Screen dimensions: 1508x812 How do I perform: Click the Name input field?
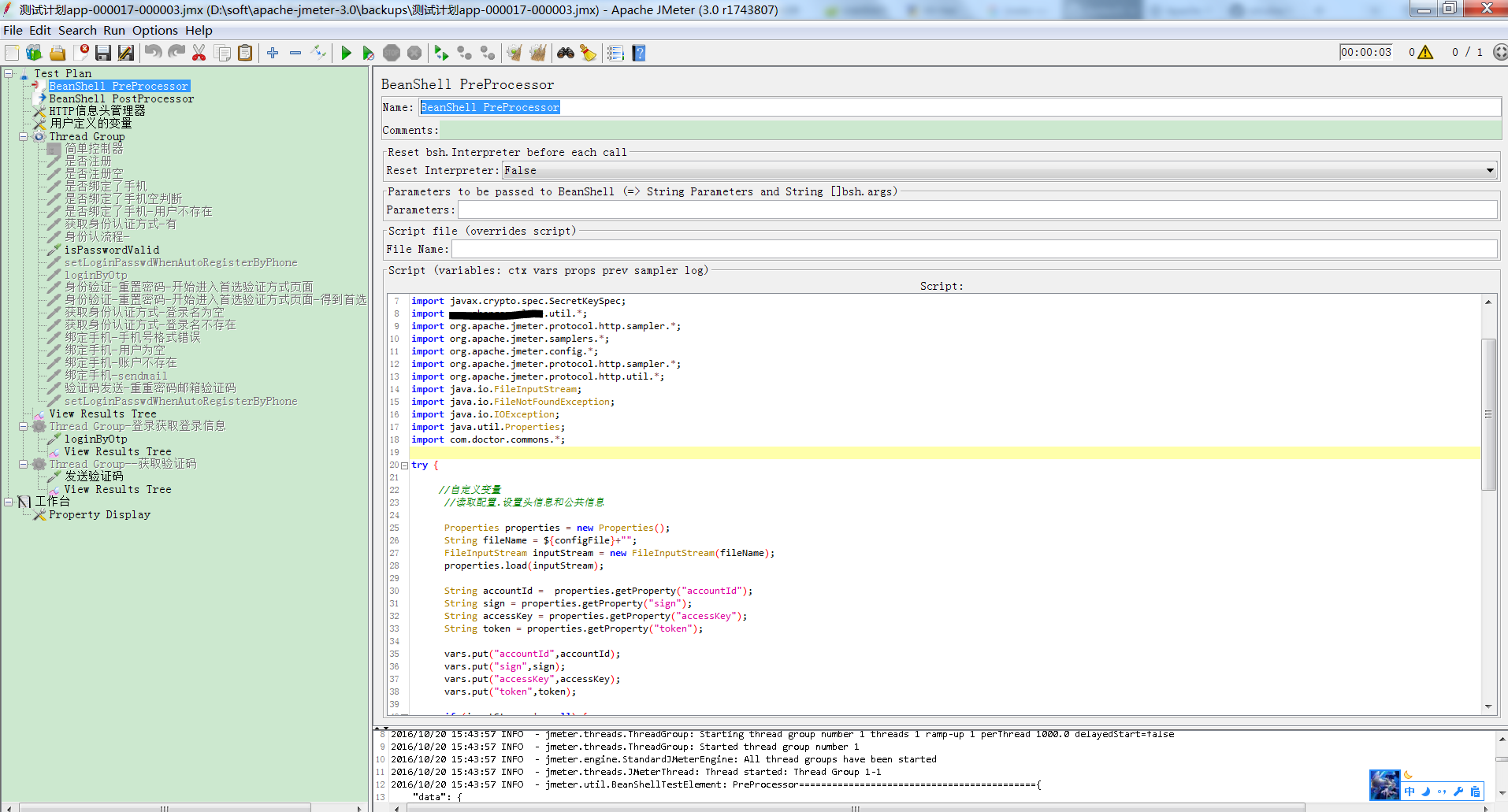(x=960, y=107)
